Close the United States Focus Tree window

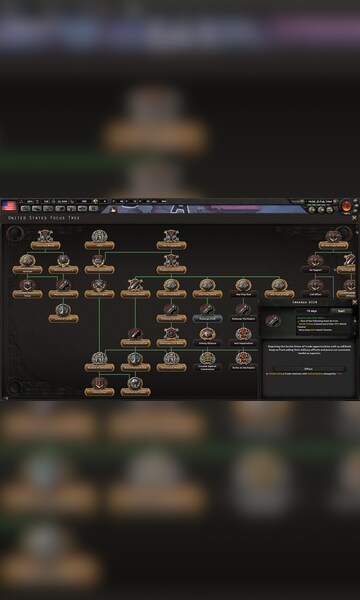[355, 218]
